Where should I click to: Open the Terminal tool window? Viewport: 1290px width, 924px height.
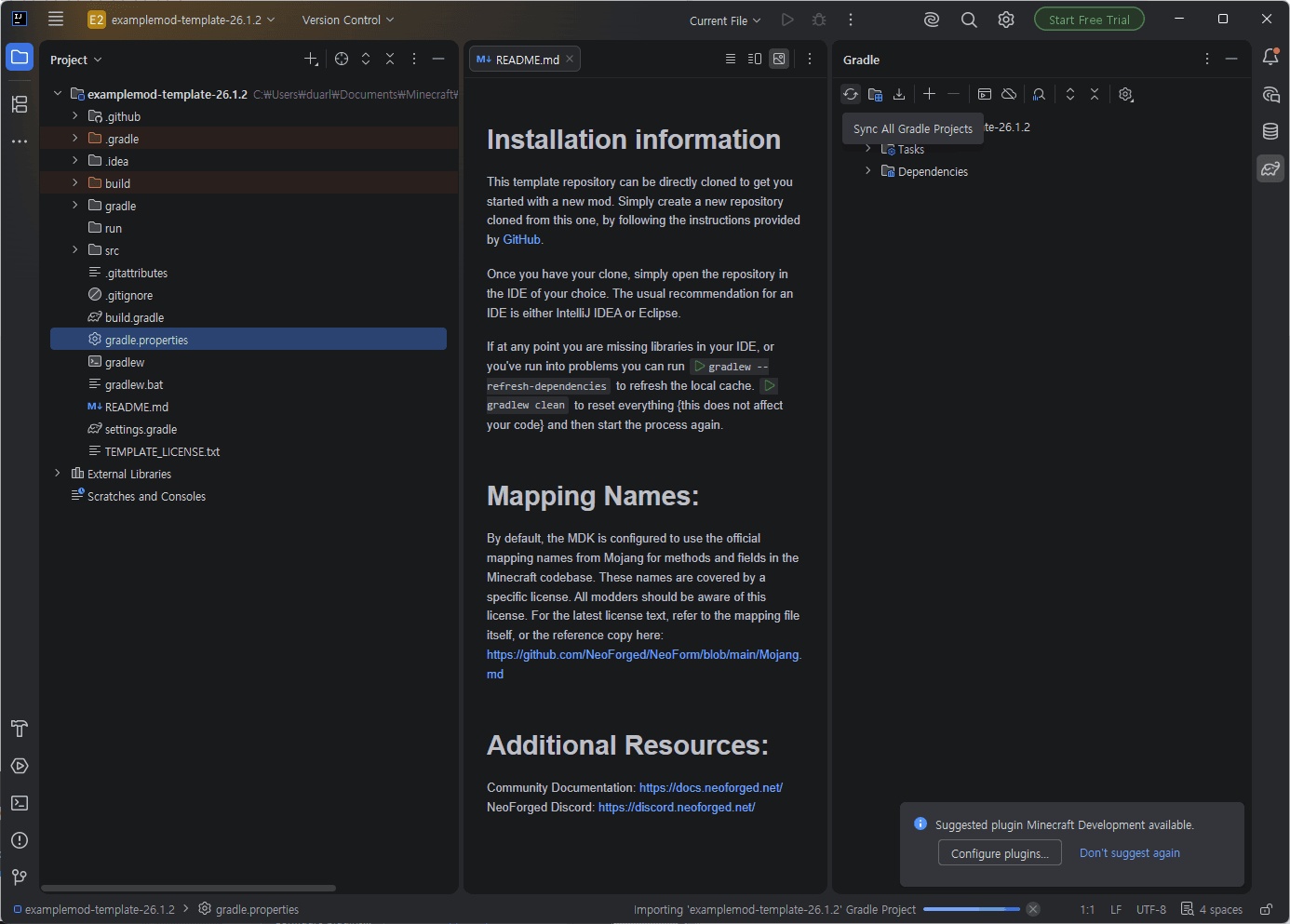point(20,803)
